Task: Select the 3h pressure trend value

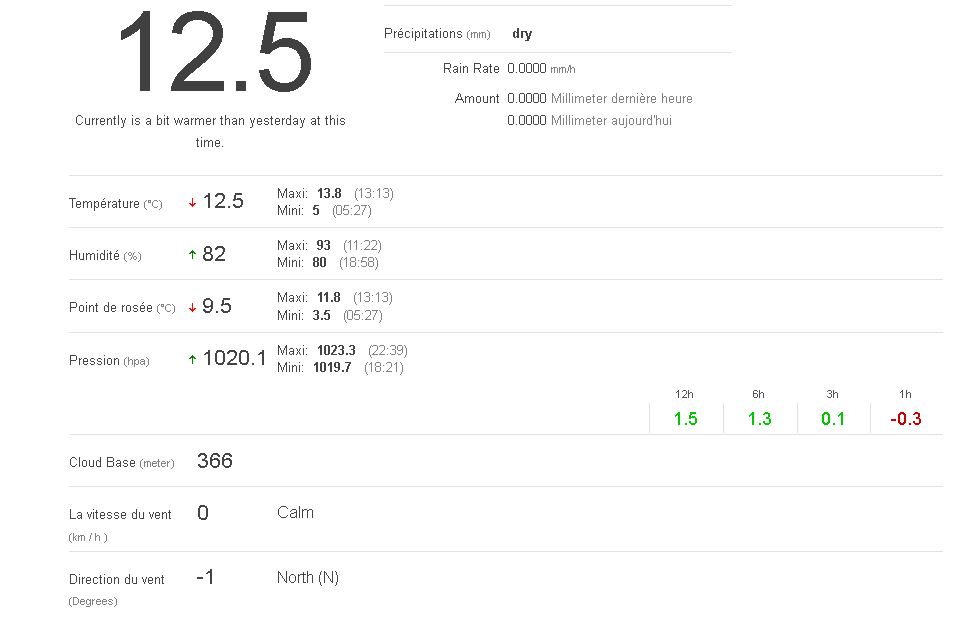Action: [833, 419]
